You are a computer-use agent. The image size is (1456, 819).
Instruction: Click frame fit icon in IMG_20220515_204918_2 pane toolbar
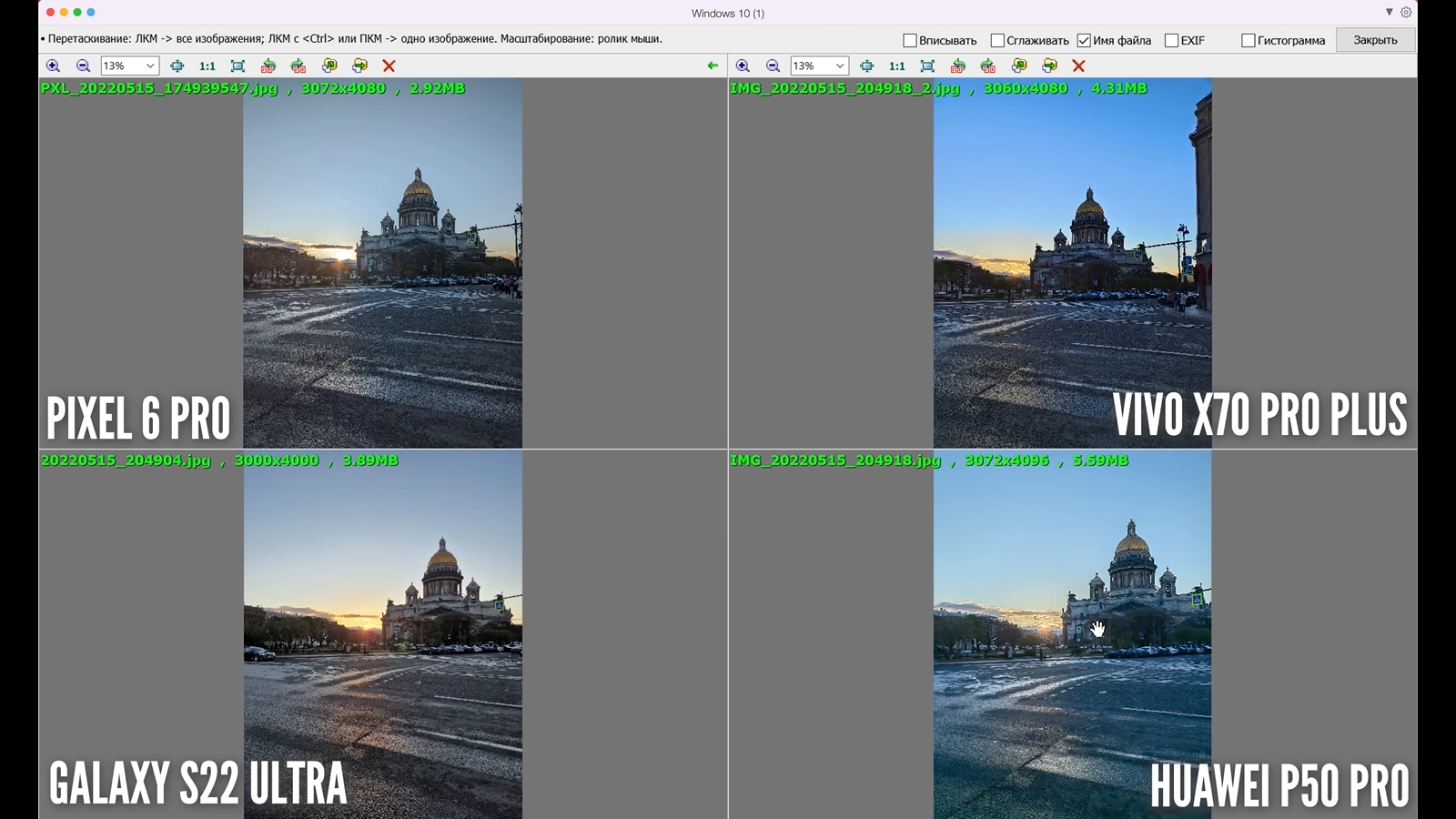[927, 66]
